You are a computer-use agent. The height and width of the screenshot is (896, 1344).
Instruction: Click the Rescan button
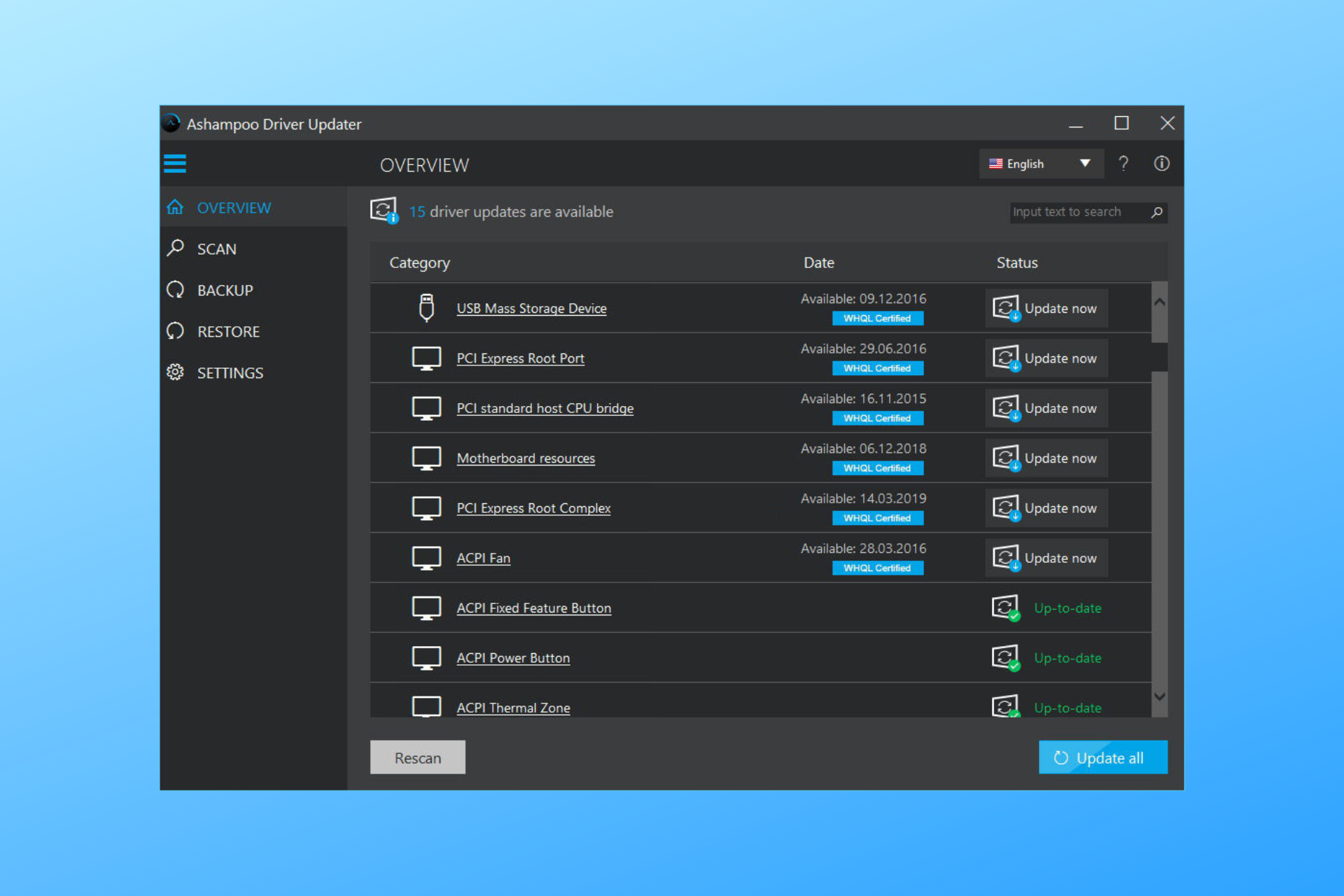coord(418,757)
